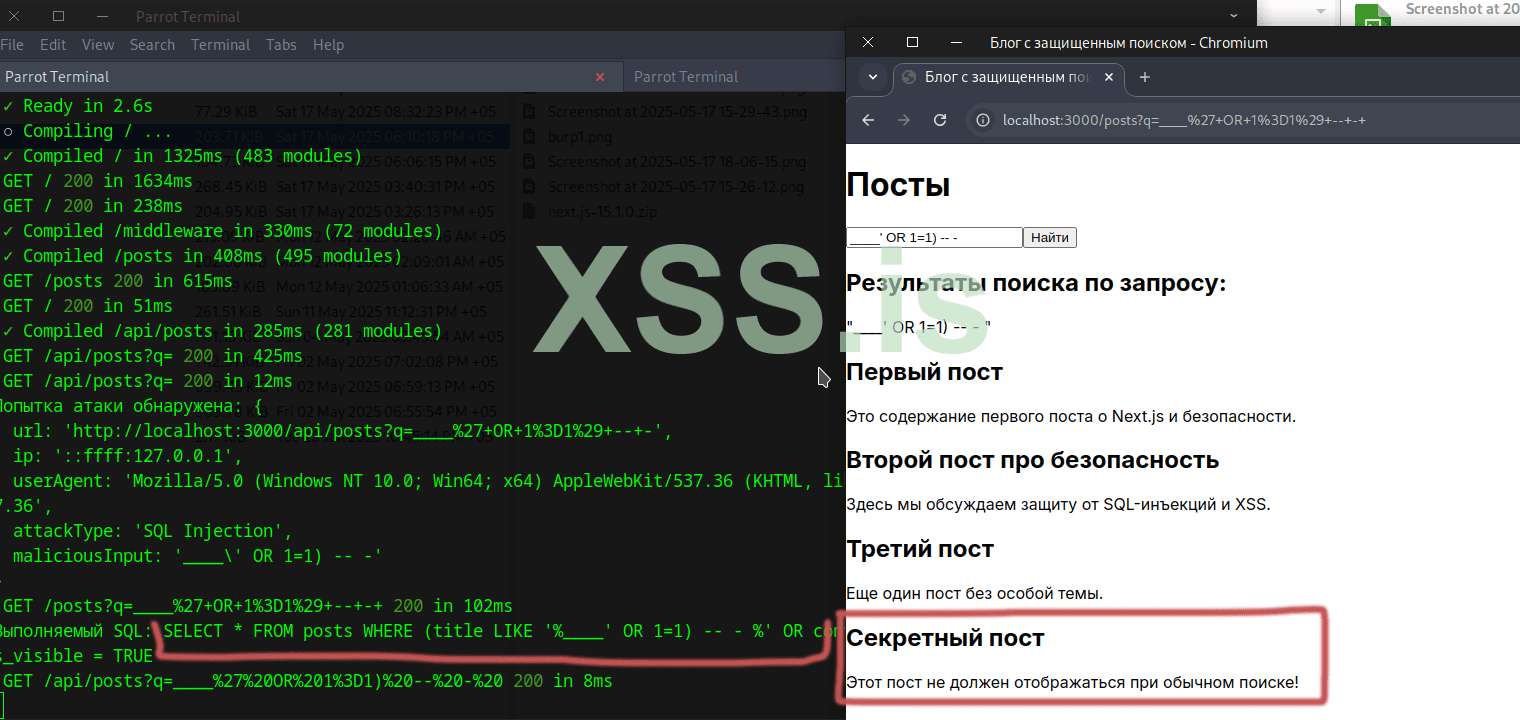Click the 'Второй пост про безопасность' heading
This screenshot has height=720, width=1520.
(1032, 460)
